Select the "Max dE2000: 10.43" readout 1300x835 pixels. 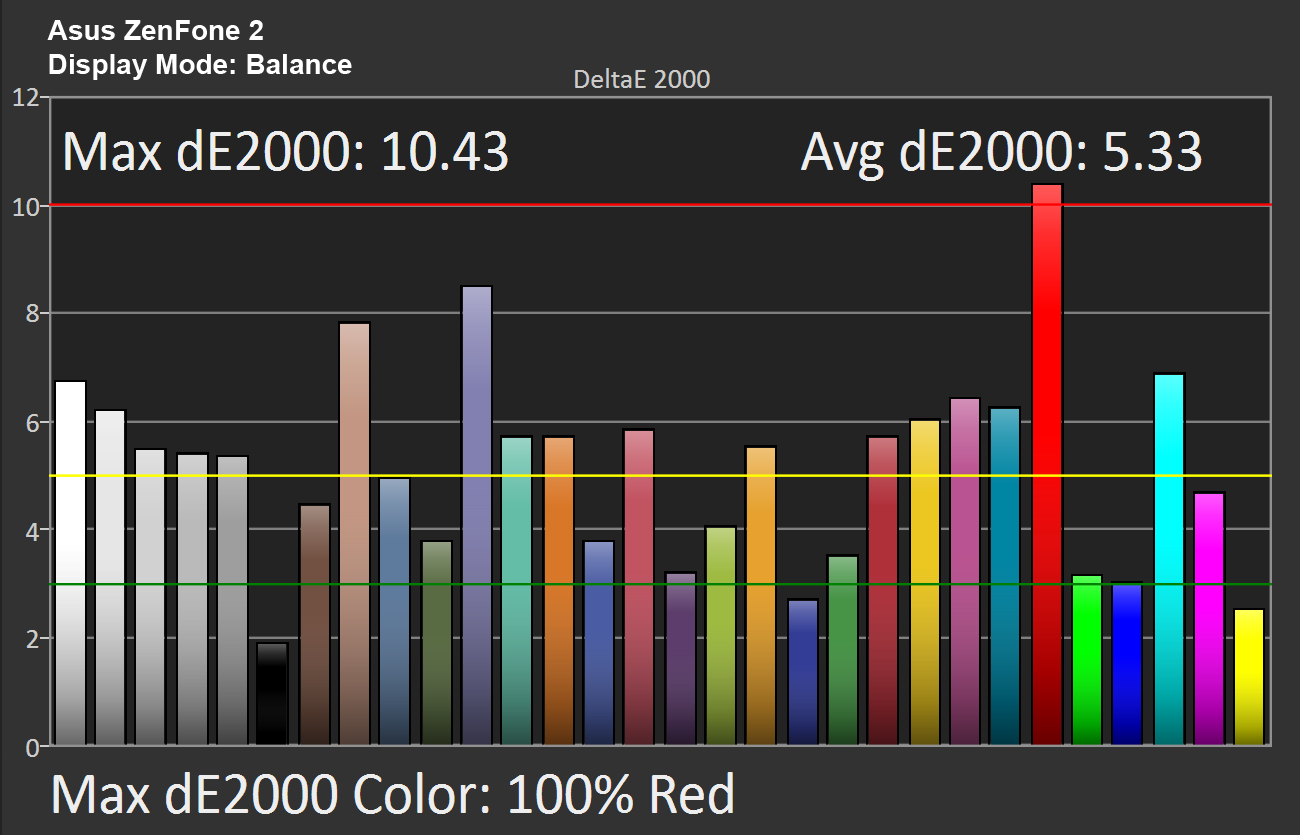coord(286,153)
